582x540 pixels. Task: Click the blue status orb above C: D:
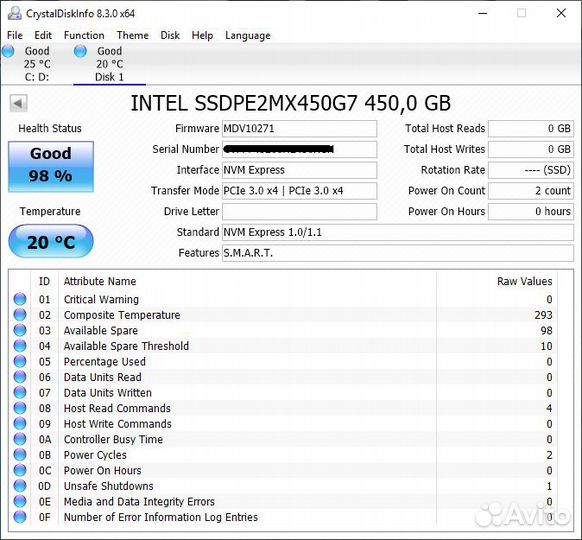[x=8, y=51]
